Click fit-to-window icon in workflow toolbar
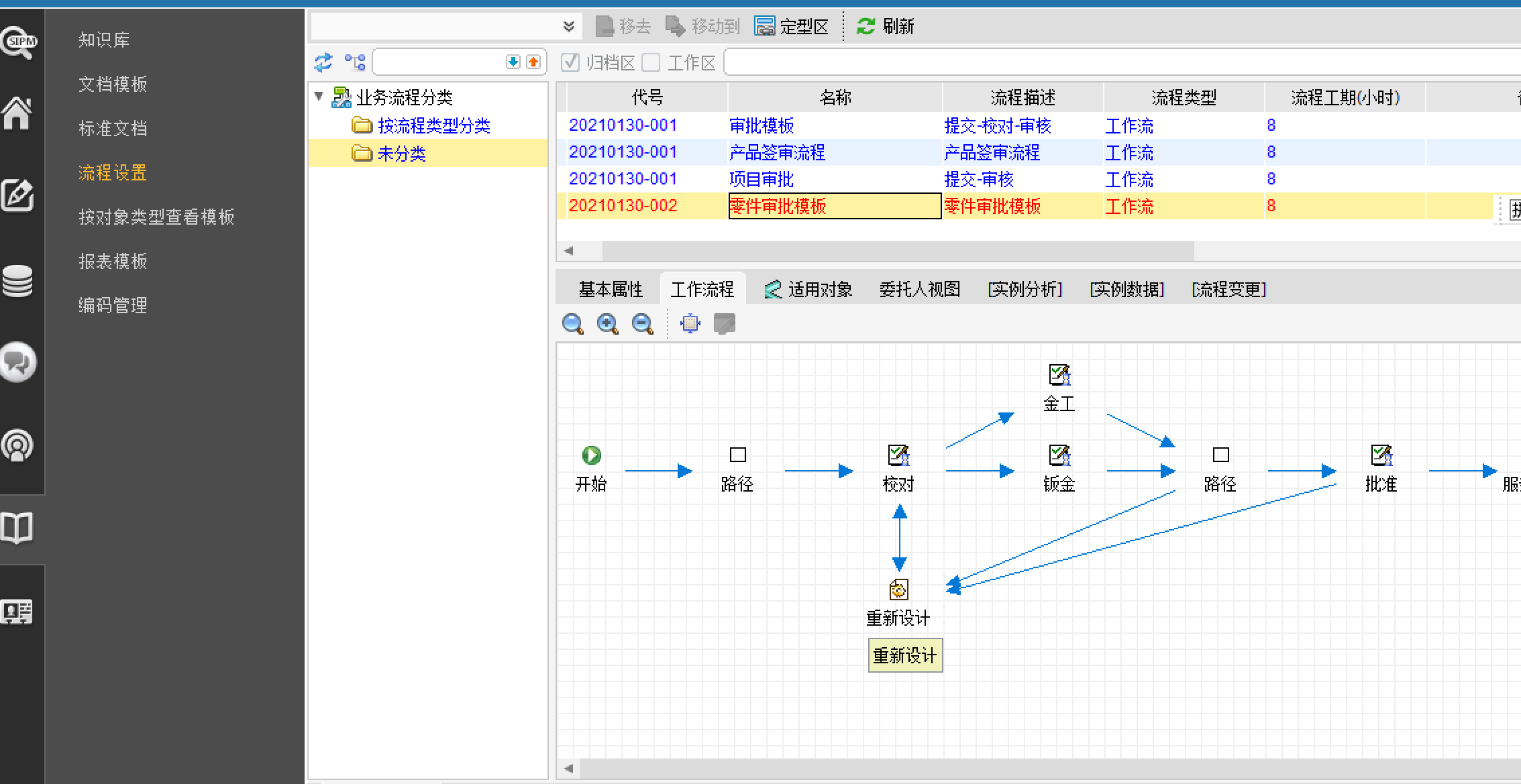 690,324
